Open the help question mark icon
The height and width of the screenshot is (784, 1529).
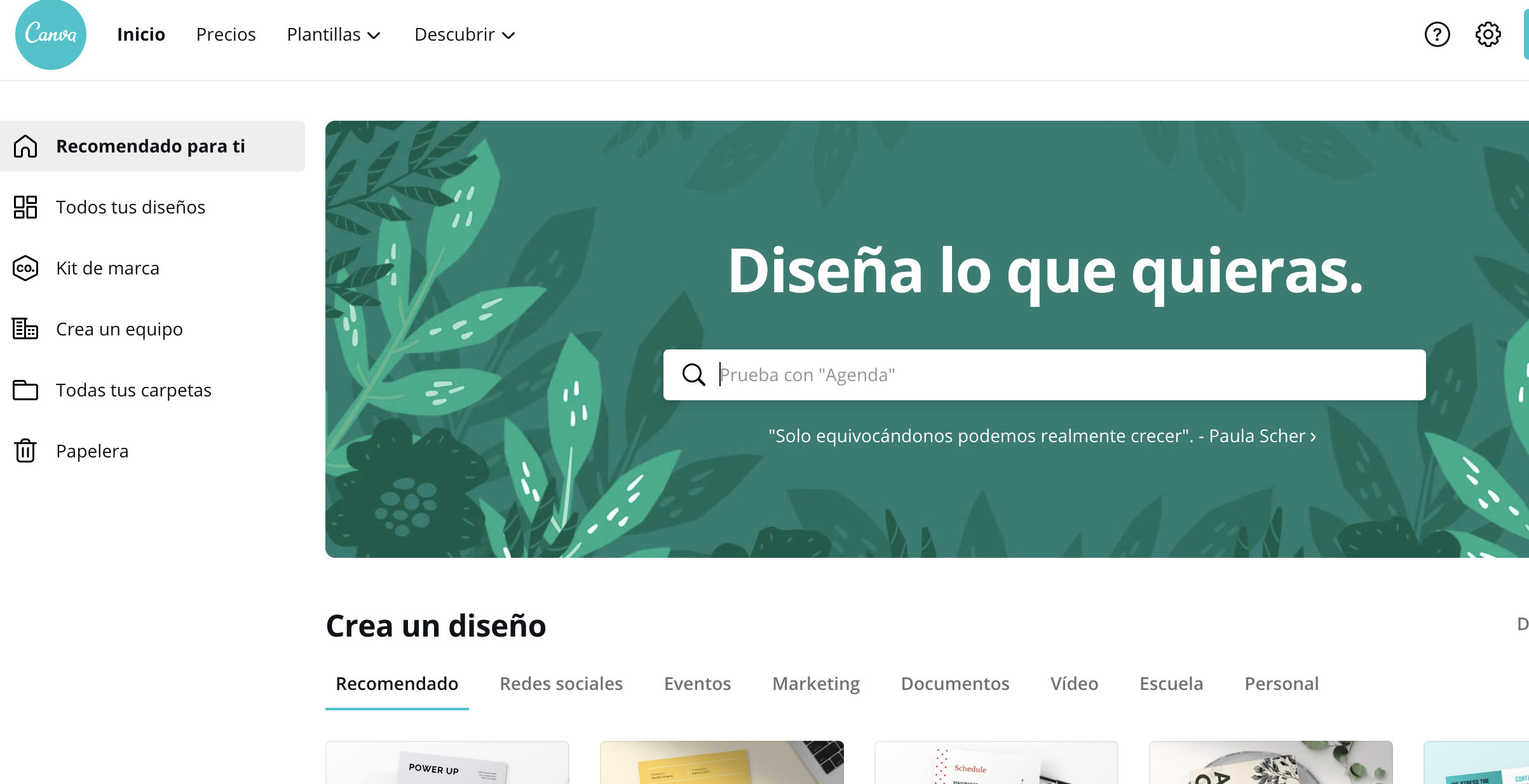tap(1437, 34)
